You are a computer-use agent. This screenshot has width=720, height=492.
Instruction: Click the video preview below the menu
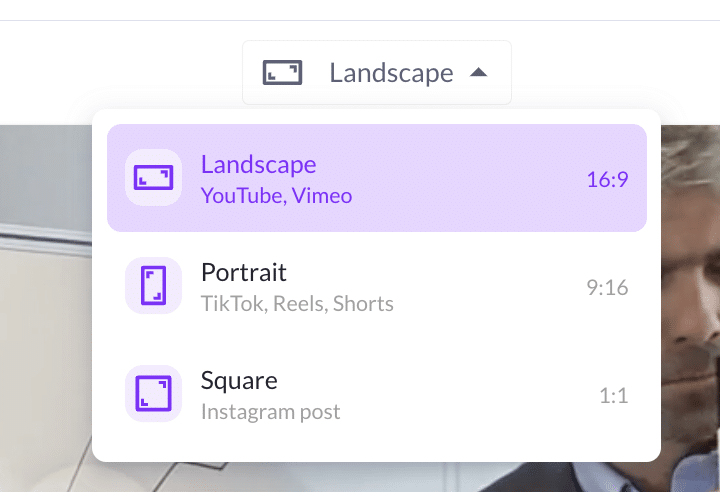point(358,477)
